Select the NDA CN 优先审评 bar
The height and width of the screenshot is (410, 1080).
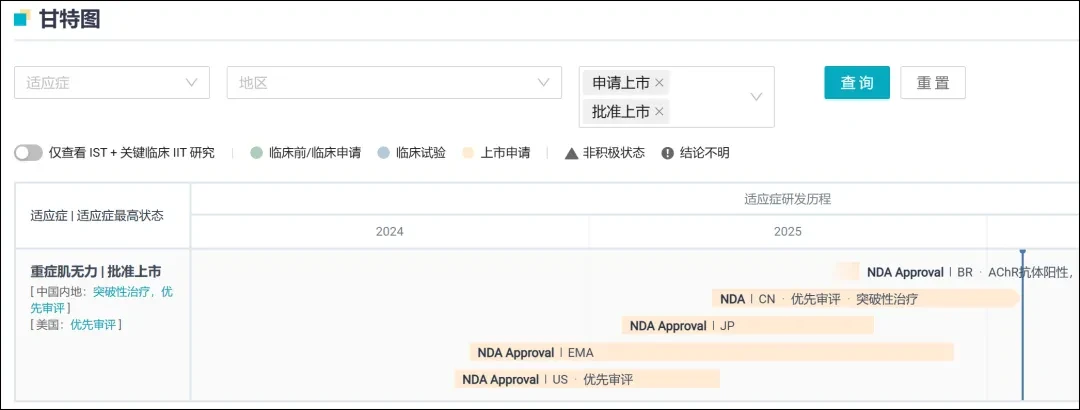(x=866, y=298)
